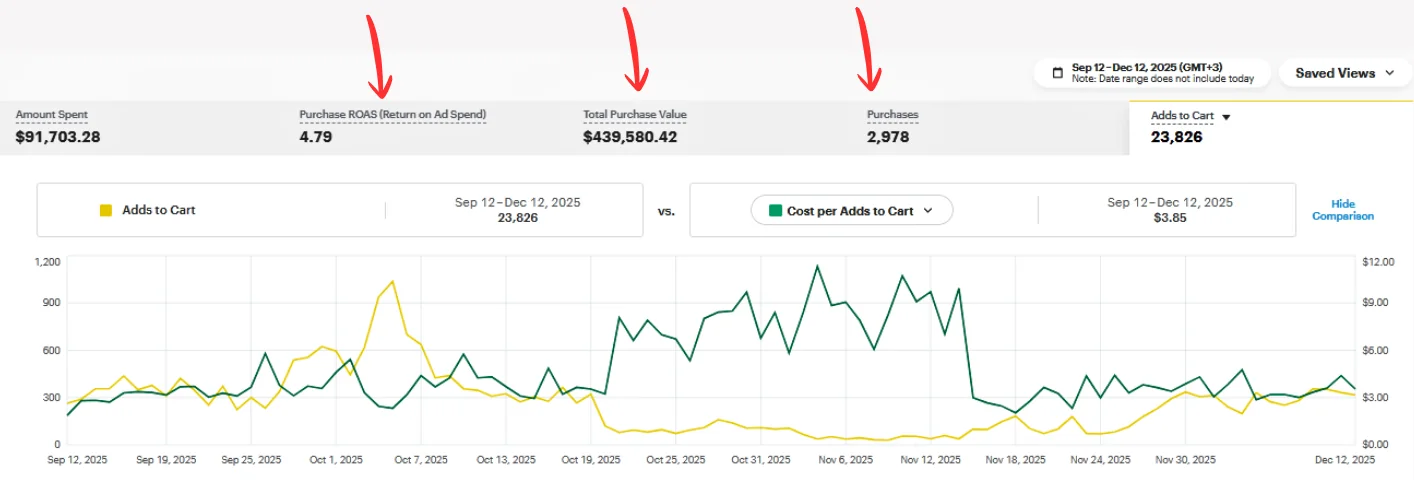
Task: Click the calendar icon in date range picker
Action: click(x=1057, y=73)
